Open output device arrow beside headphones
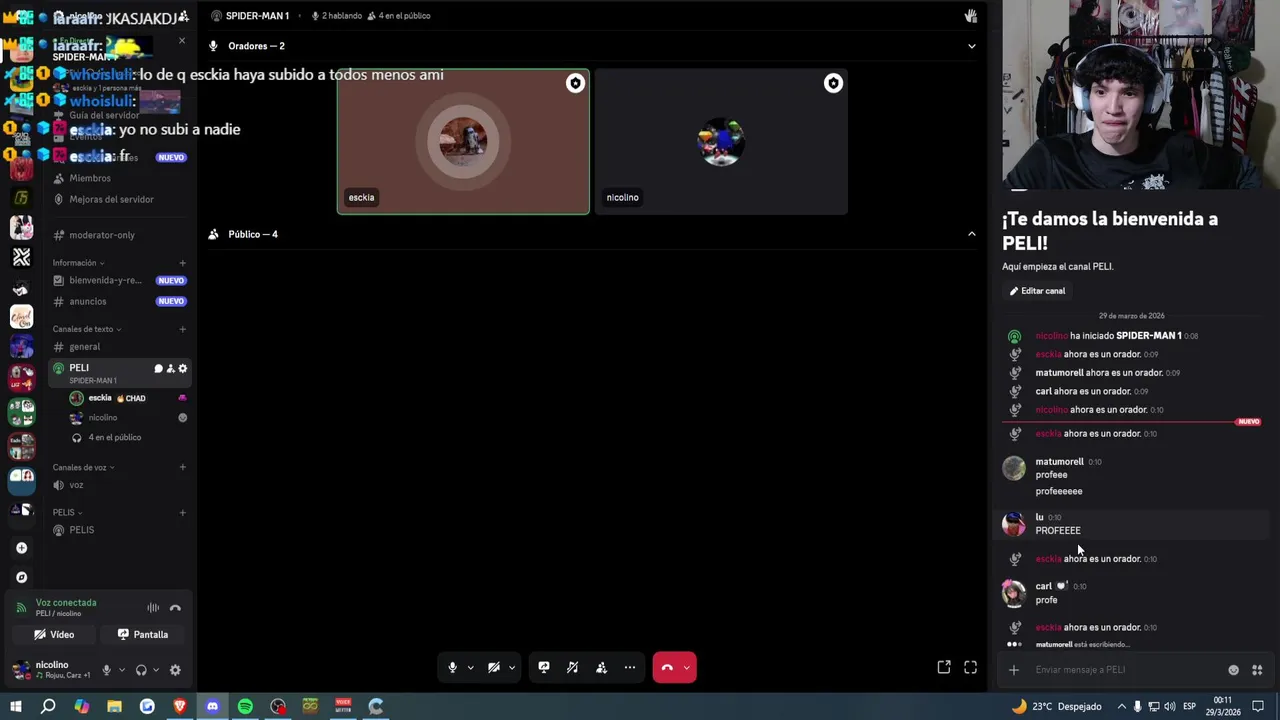This screenshot has height=720, width=1280. tap(156, 670)
